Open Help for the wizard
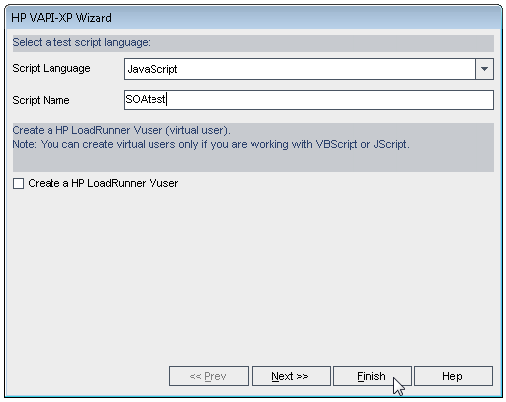This screenshot has height=402, width=506. (x=453, y=376)
